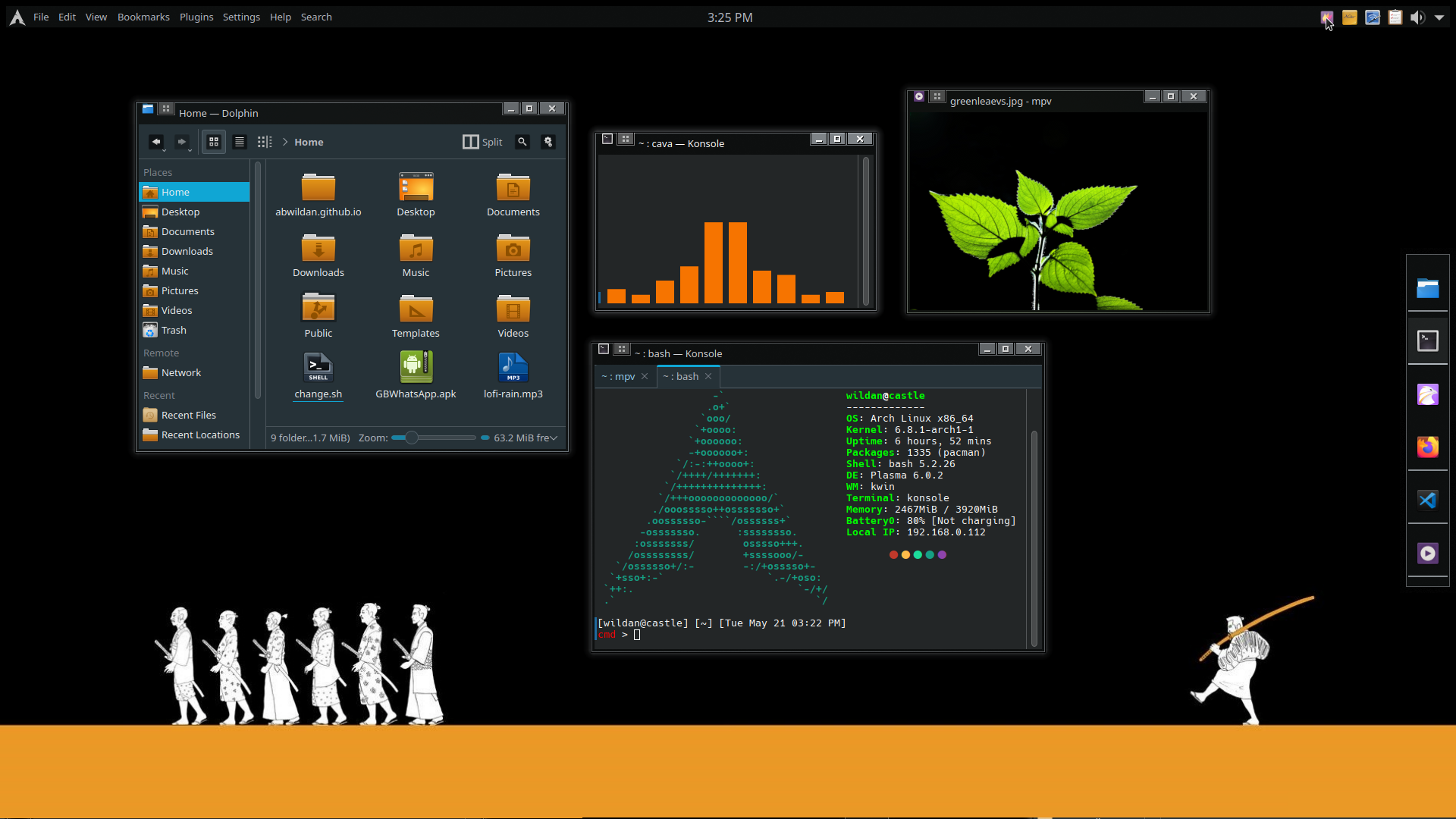Open the abwildan.github.io folder
Image resolution: width=1456 pixels, height=819 pixels.
tap(318, 195)
